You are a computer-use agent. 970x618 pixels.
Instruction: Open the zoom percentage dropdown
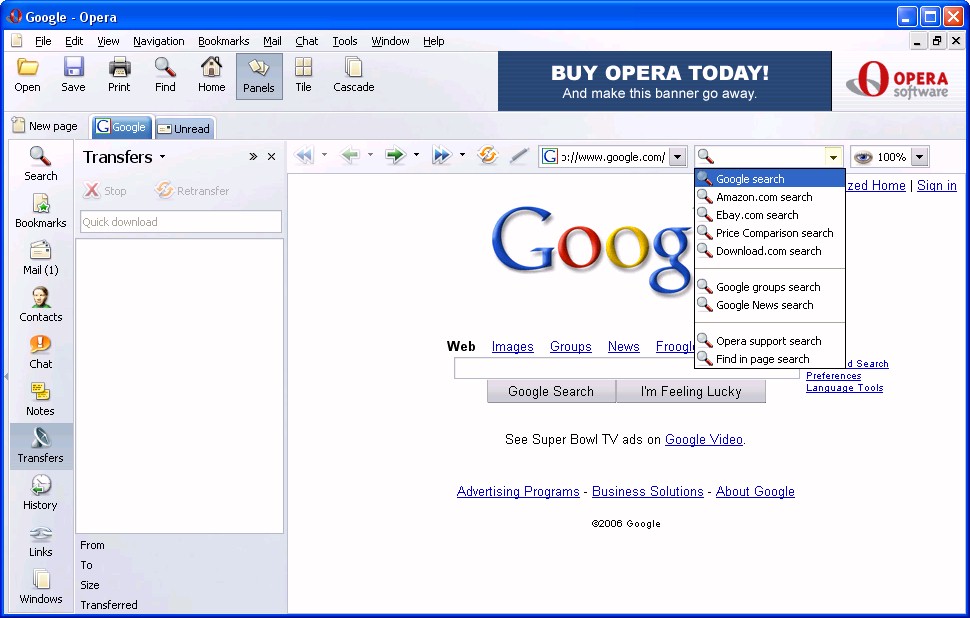(x=919, y=157)
